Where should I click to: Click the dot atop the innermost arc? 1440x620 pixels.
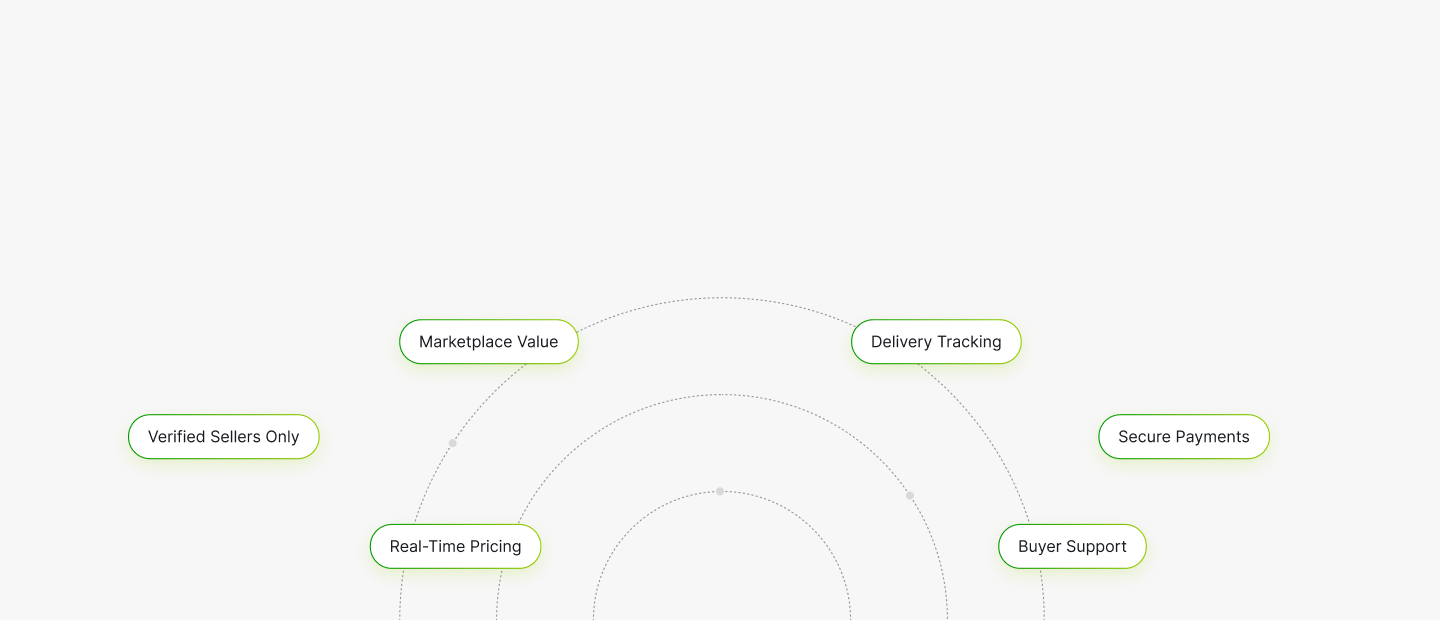(720, 491)
